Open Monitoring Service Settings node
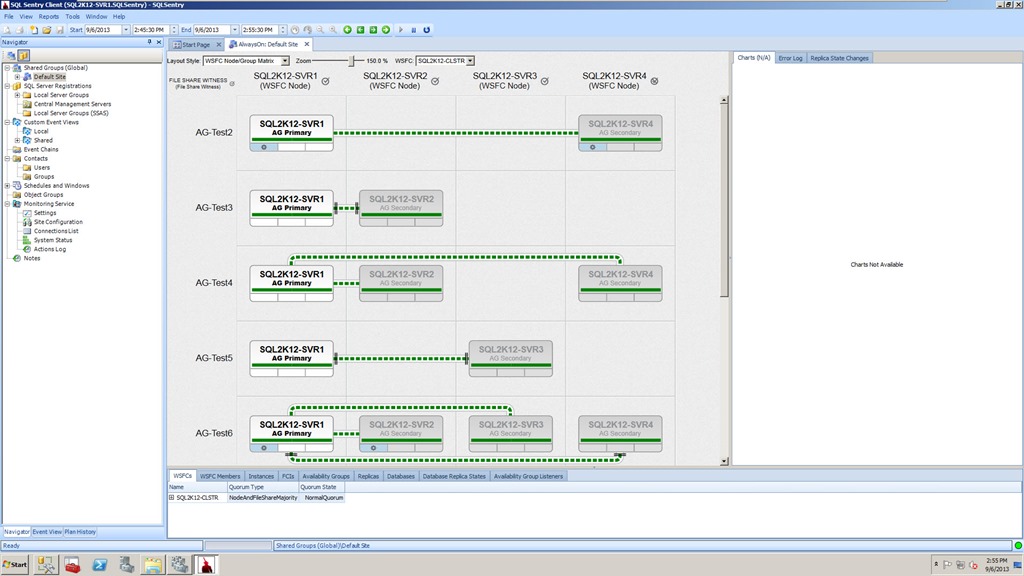 tap(45, 213)
